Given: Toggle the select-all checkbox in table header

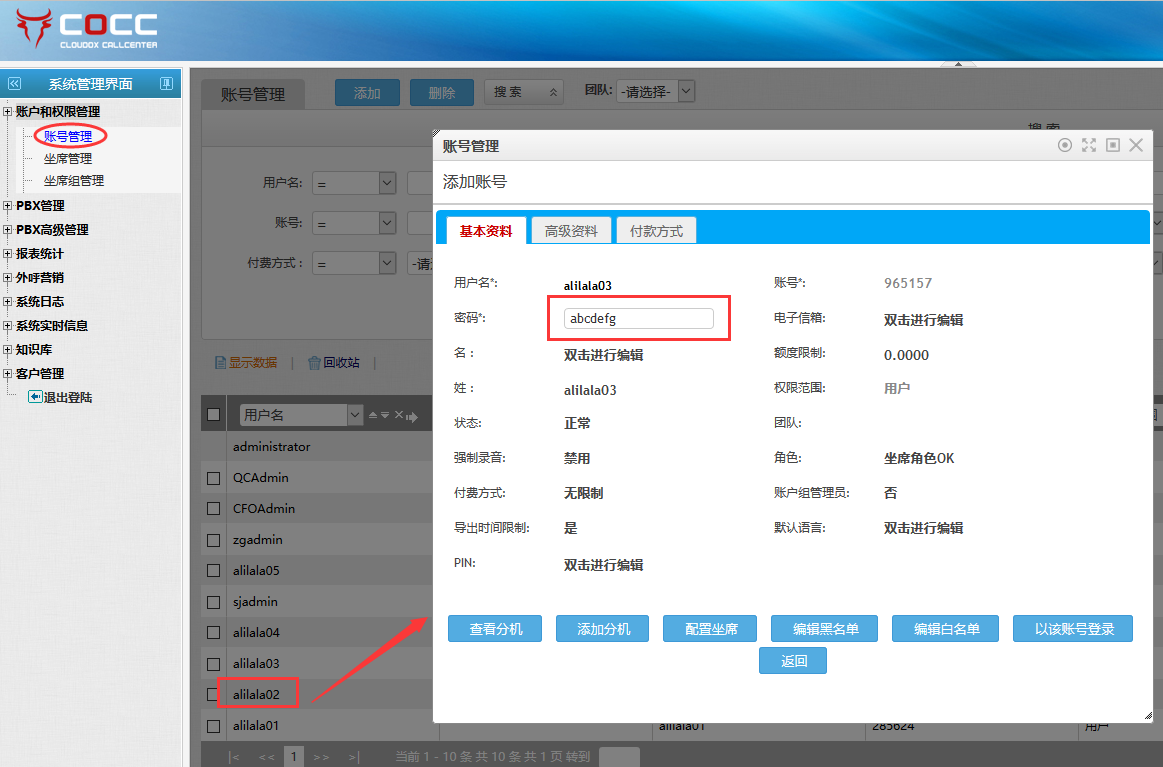Looking at the screenshot, I should point(213,415).
